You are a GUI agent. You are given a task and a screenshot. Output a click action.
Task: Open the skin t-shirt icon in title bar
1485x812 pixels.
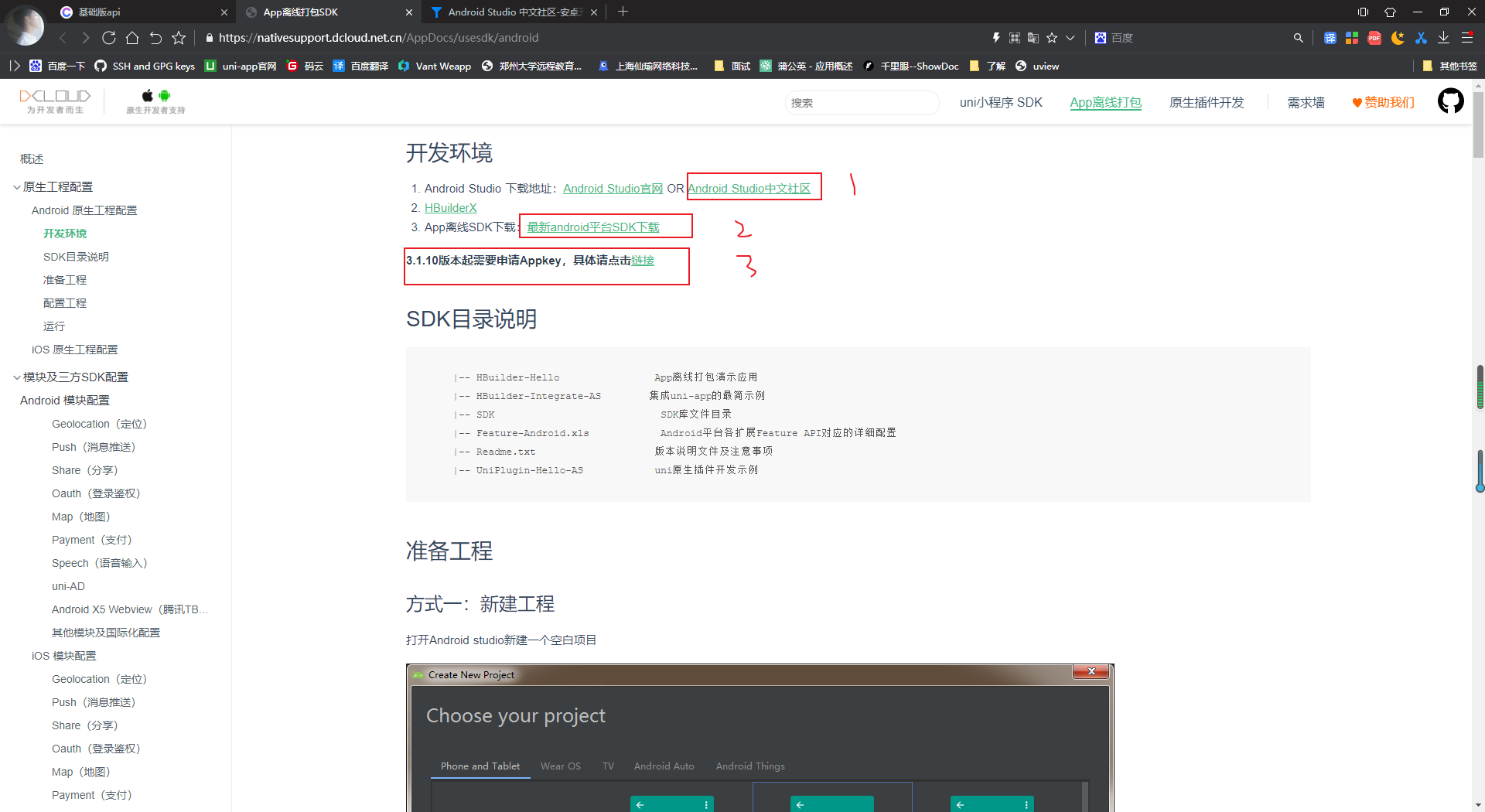1390,12
